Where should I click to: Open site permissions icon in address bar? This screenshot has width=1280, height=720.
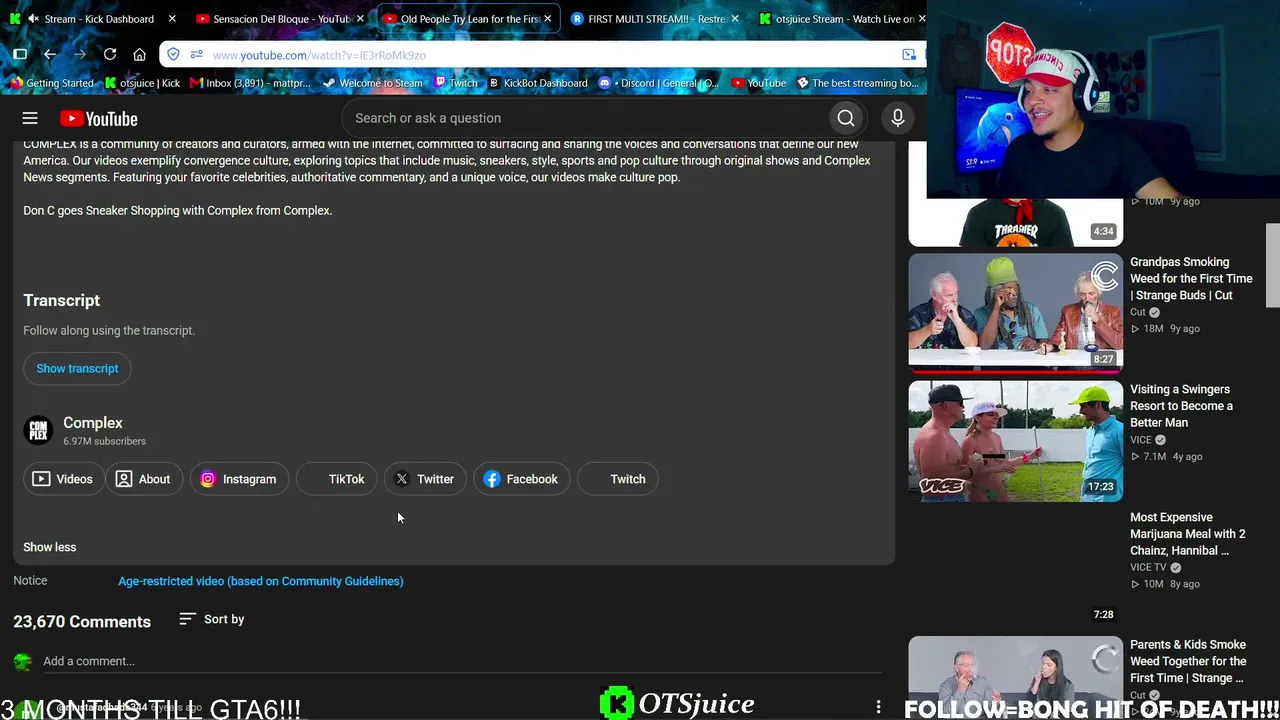coord(196,54)
